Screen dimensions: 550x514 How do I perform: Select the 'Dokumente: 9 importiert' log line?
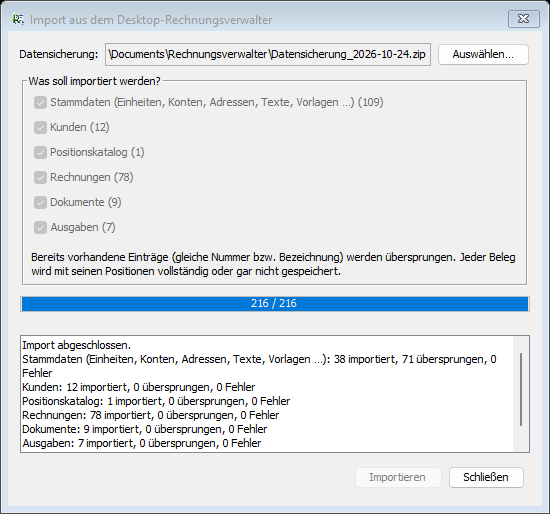coord(145,429)
